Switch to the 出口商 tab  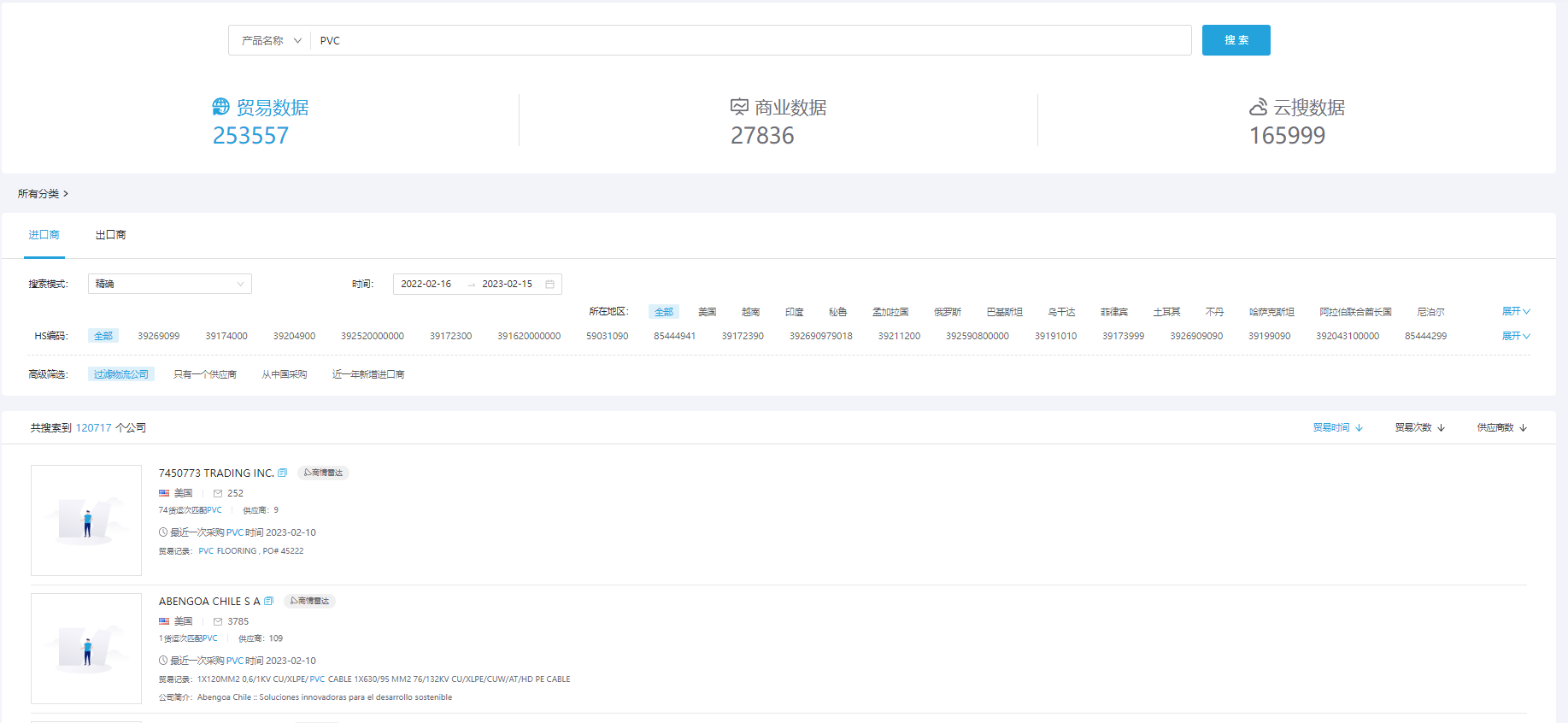point(110,235)
